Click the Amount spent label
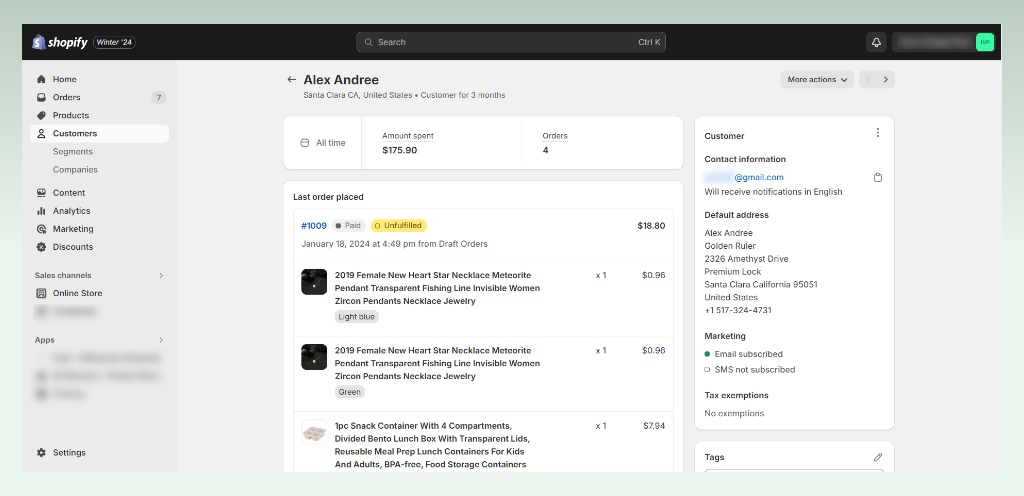Image resolution: width=1024 pixels, height=496 pixels. pyautogui.click(x=408, y=136)
